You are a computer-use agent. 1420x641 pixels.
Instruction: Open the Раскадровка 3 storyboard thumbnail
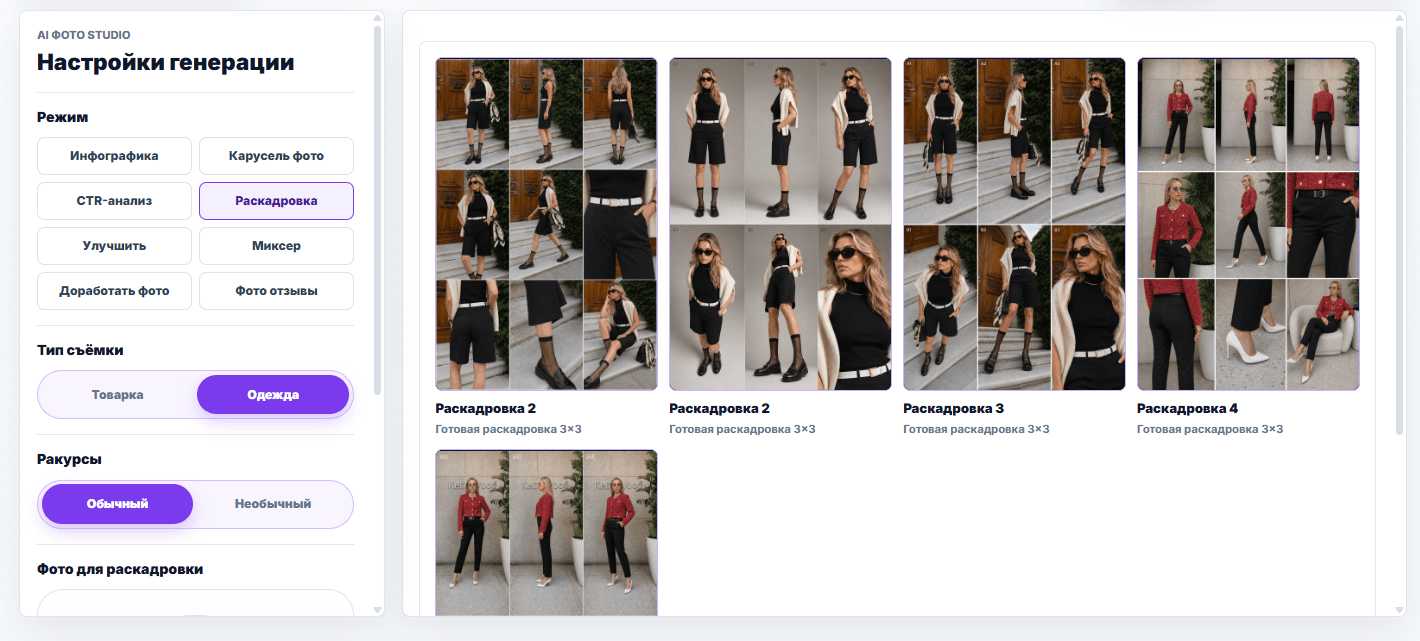click(x=1014, y=224)
